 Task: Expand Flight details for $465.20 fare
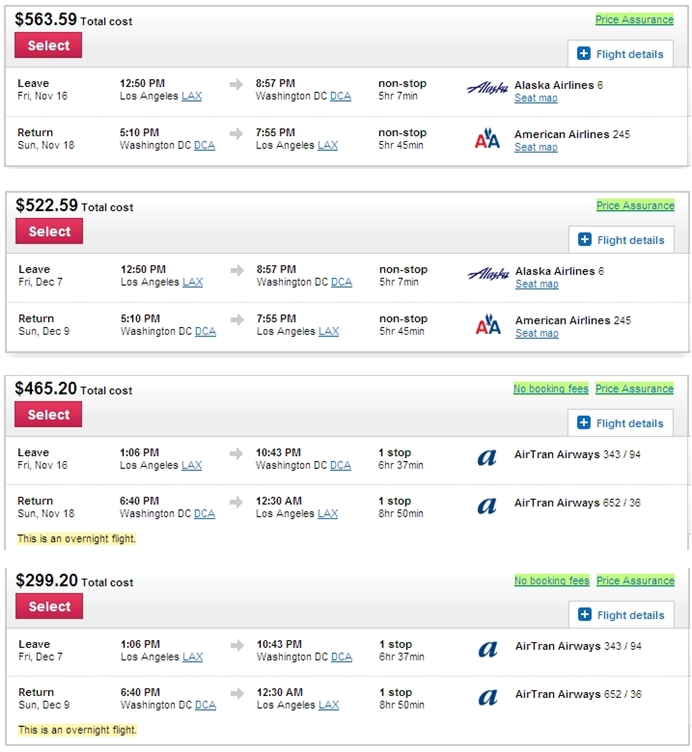point(621,423)
